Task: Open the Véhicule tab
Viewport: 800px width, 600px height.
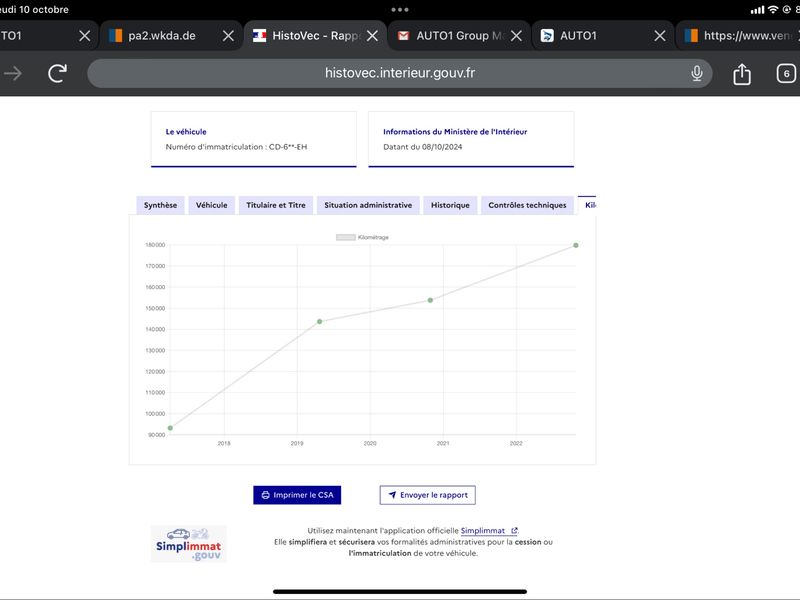Action: pyautogui.click(x=211, y=205)
